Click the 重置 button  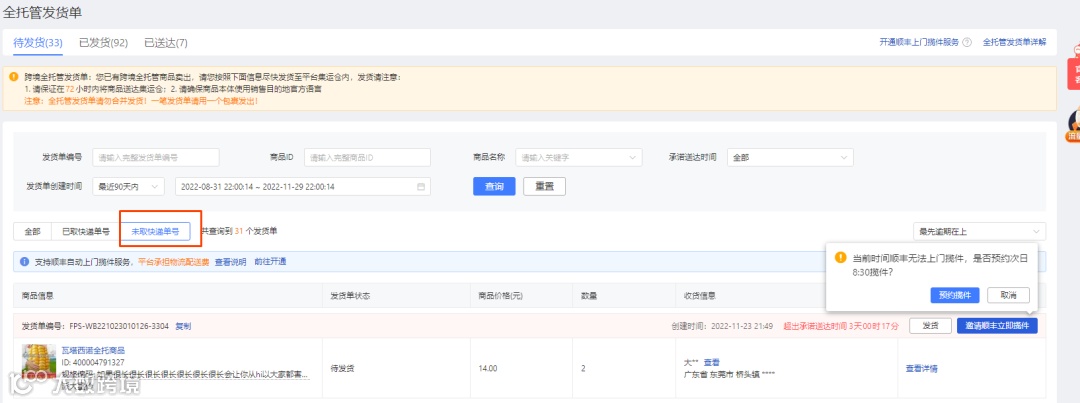[x=544, y=187]
